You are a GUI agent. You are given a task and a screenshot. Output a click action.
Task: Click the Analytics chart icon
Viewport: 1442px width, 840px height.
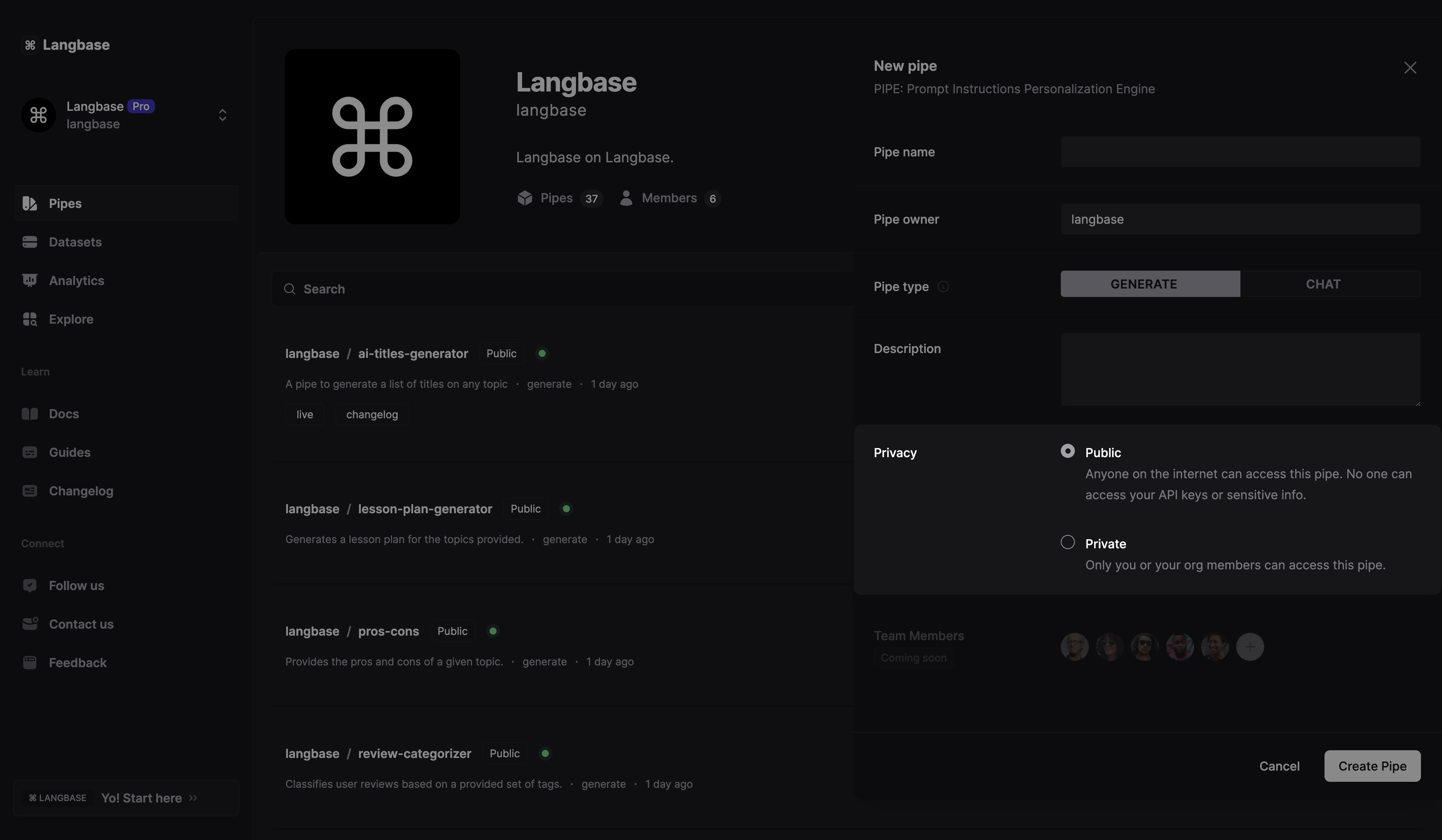30,280
